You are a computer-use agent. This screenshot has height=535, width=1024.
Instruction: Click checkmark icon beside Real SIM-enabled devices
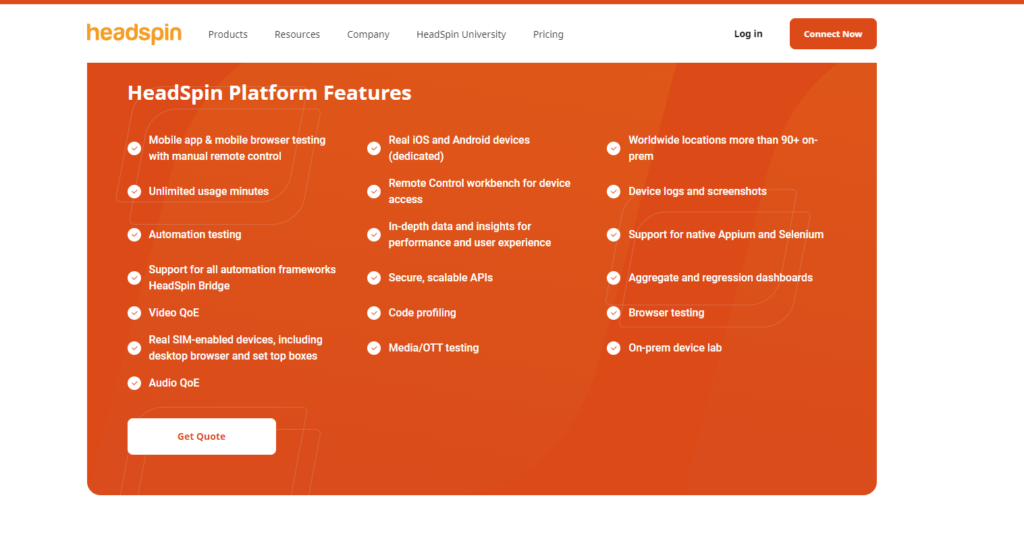(134, 348)
